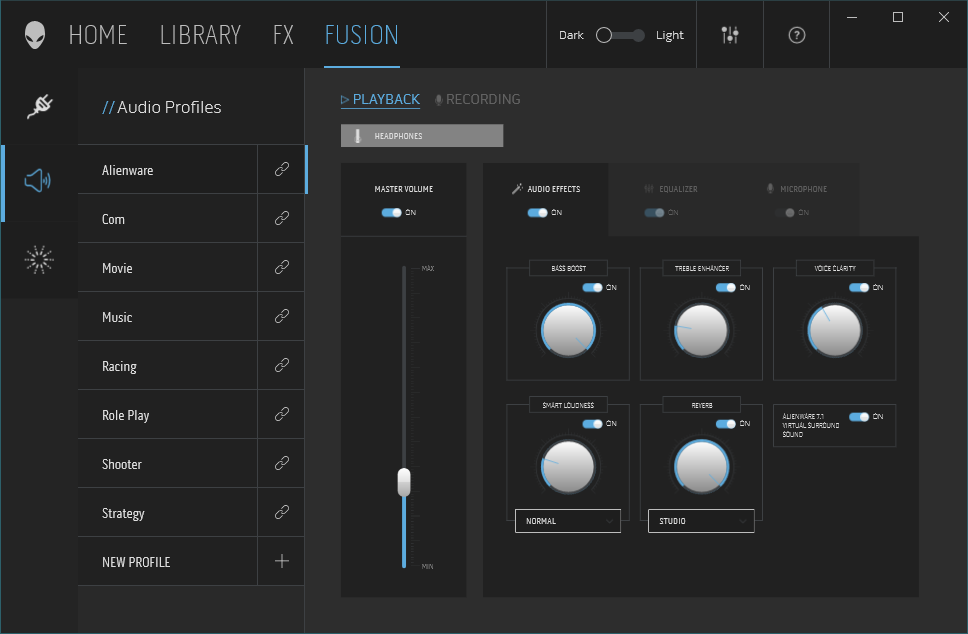Click the Reverb knob

click(x=701, y=467)
